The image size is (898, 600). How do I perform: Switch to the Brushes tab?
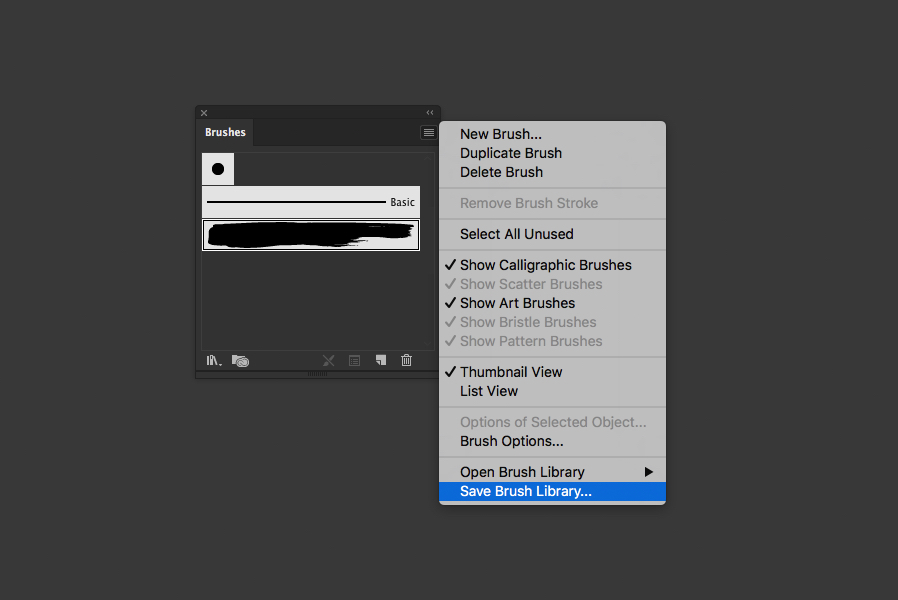[x=224, y=132]
